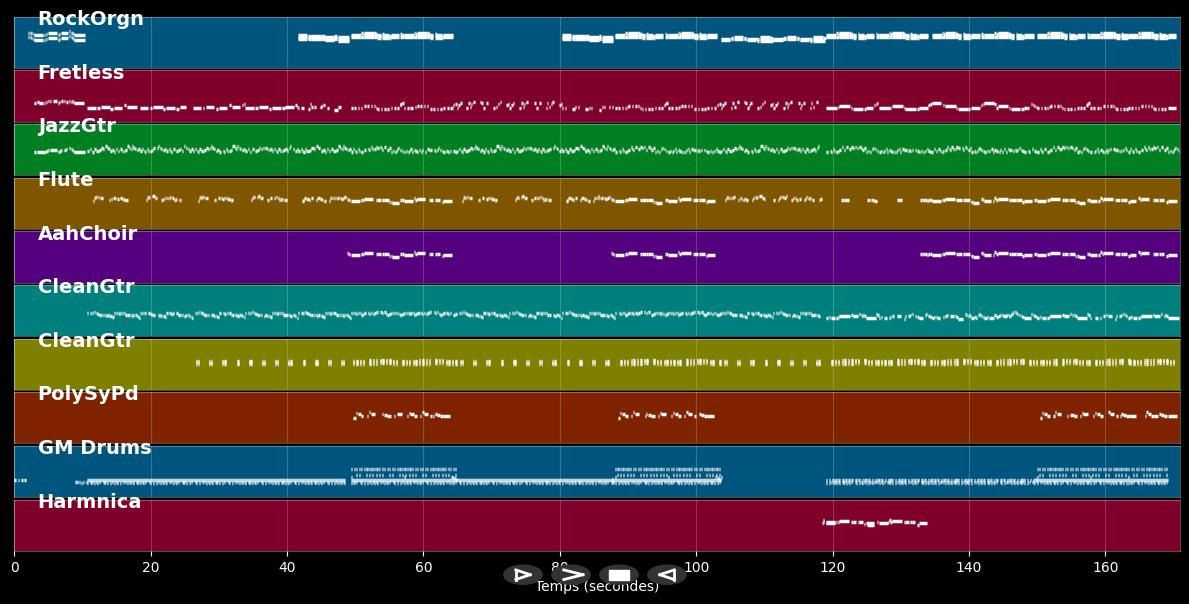The image size is (1189, 604).
Task: Click the 20 second tick on time axis
Action: coord(151,567)
